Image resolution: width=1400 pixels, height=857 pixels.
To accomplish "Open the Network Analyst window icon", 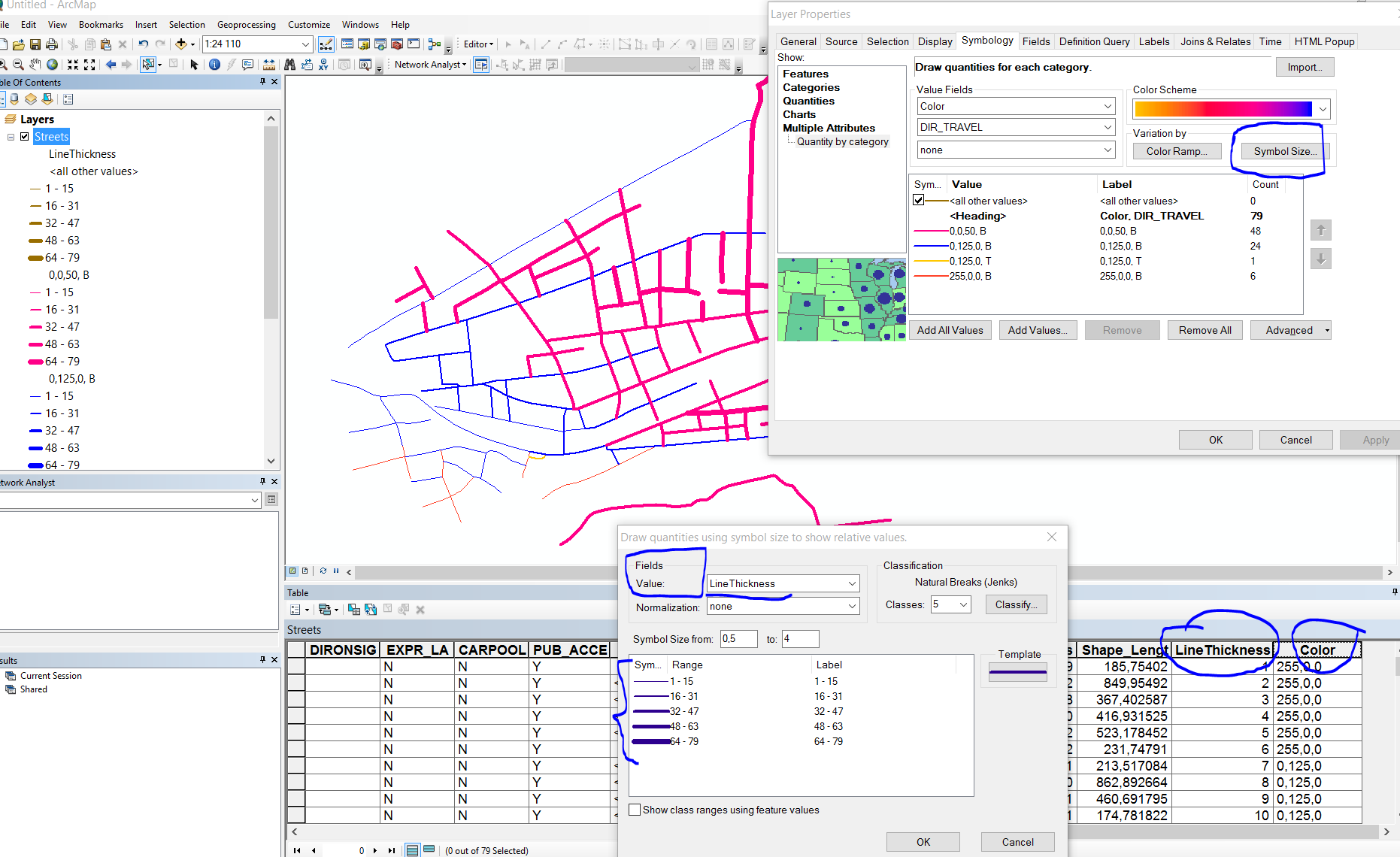I will pyautogui.click(x=481, y=65).
